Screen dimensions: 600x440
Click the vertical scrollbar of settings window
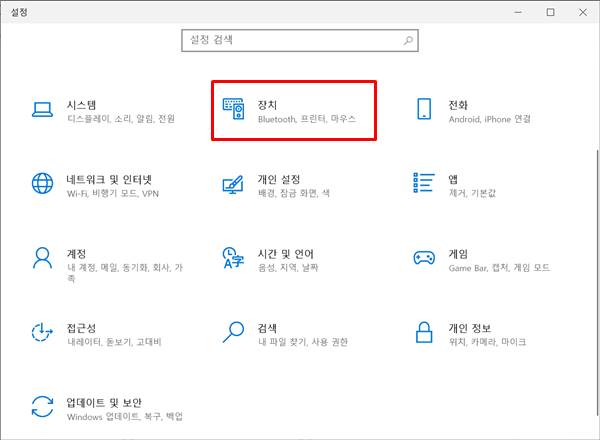point(598,282)
